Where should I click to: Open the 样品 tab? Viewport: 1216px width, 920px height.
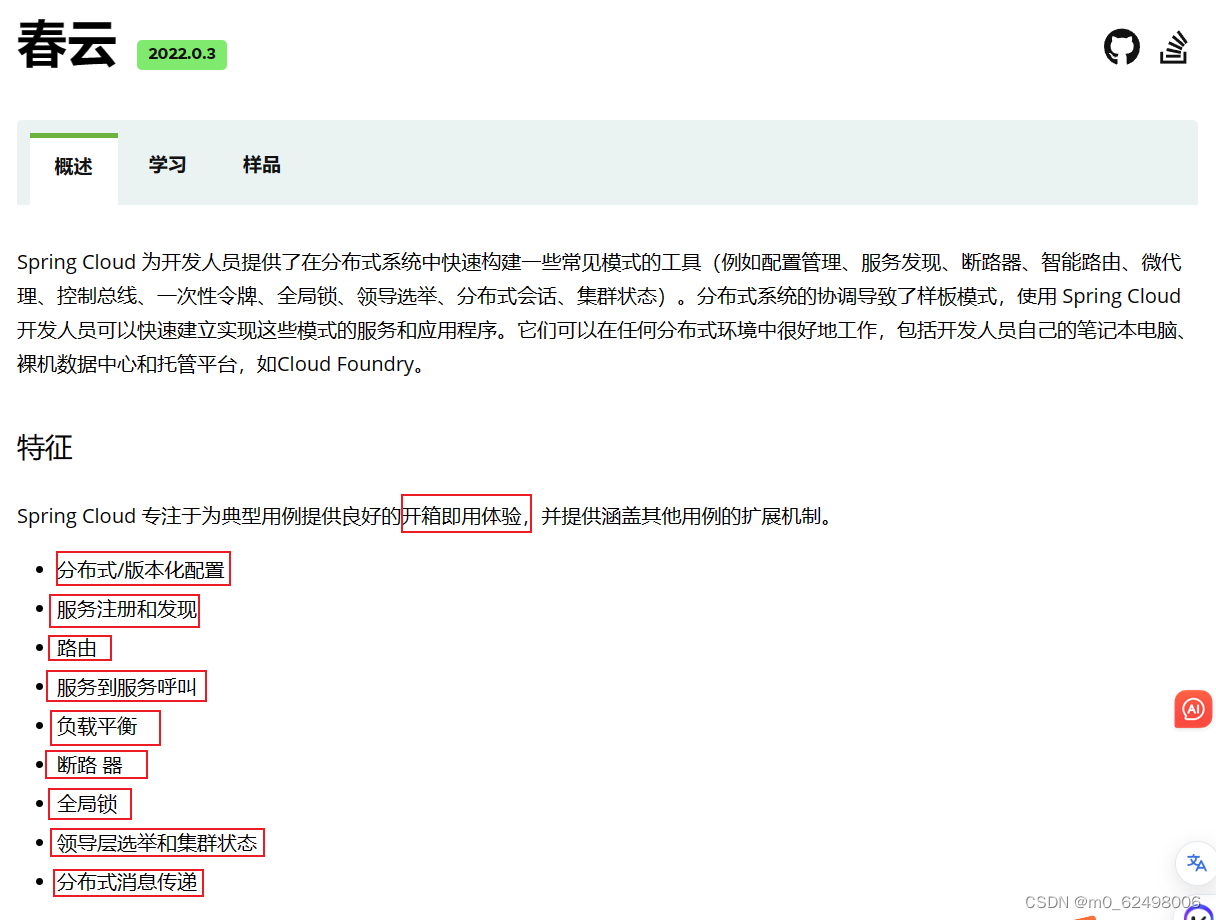(261, 164)
